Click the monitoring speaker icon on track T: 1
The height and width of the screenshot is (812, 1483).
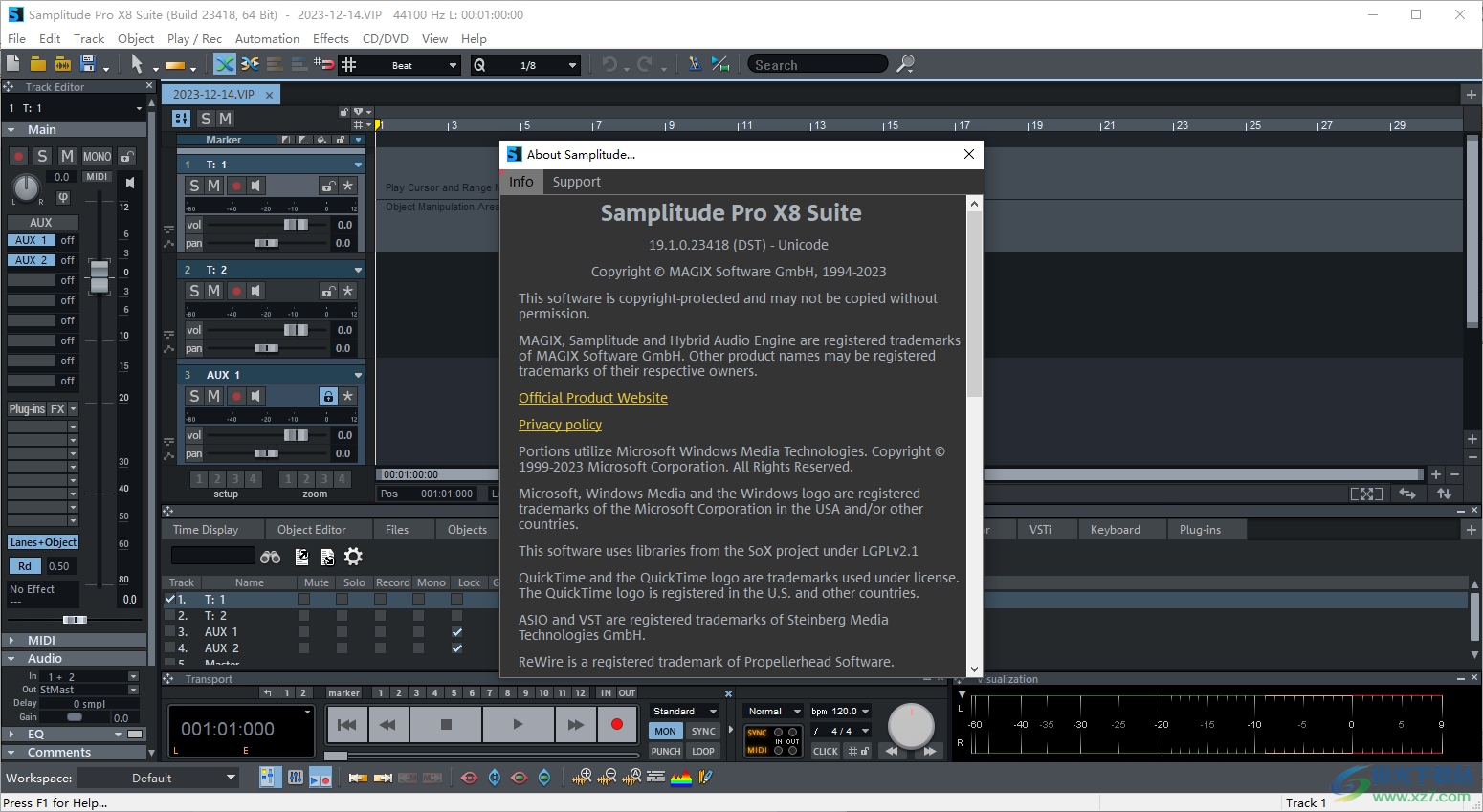pos(255,186)
